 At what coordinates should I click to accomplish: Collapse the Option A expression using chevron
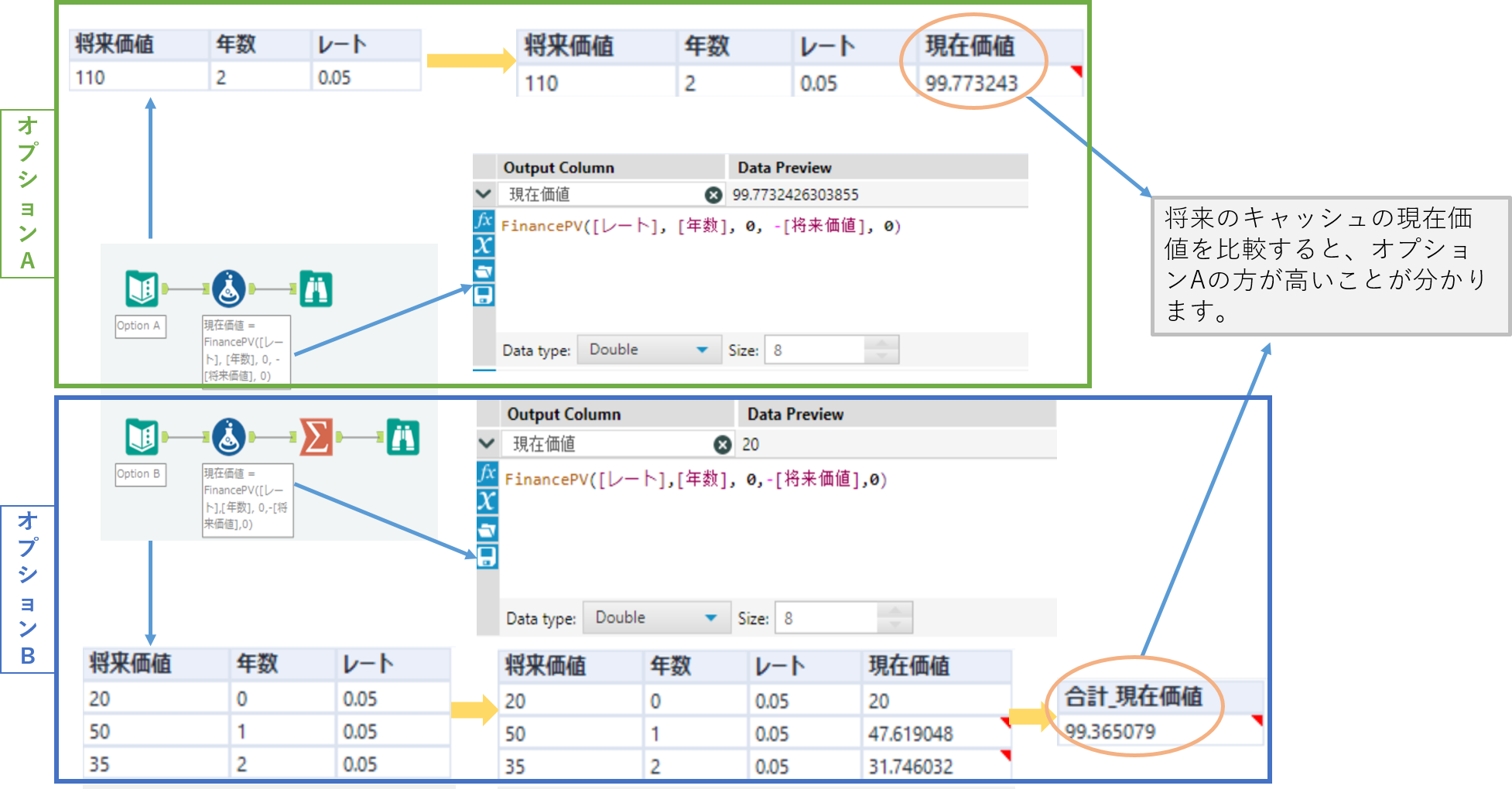(484, 194)
